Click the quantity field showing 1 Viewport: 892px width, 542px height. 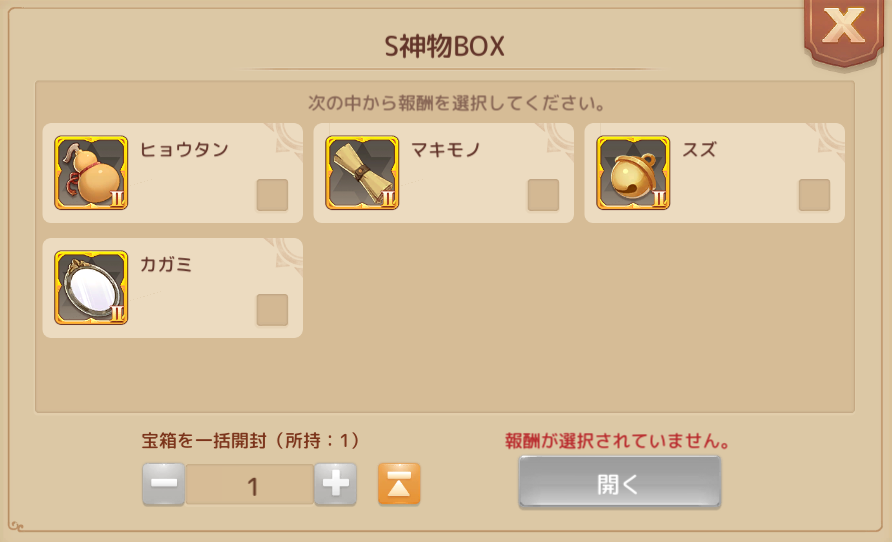pyautogui.click(x=250, y=485)
